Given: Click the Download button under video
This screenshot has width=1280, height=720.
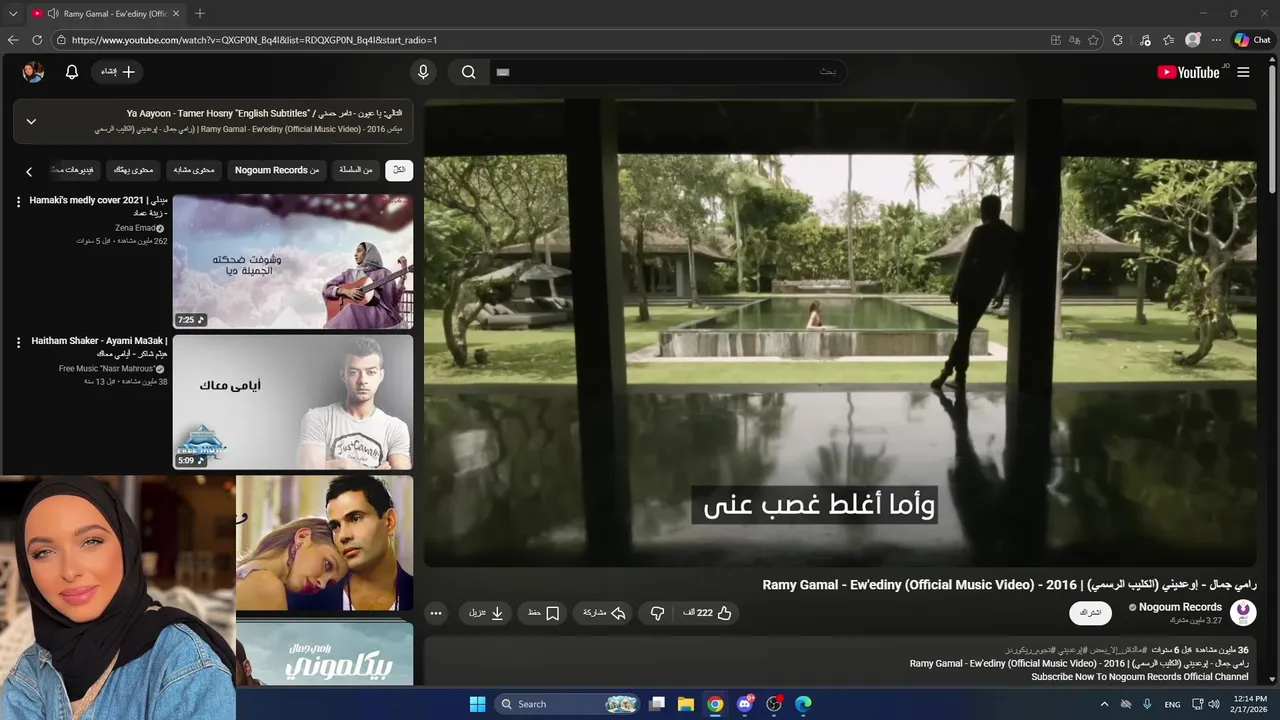Looking at the screenshot, I should [x=487, y=613].
